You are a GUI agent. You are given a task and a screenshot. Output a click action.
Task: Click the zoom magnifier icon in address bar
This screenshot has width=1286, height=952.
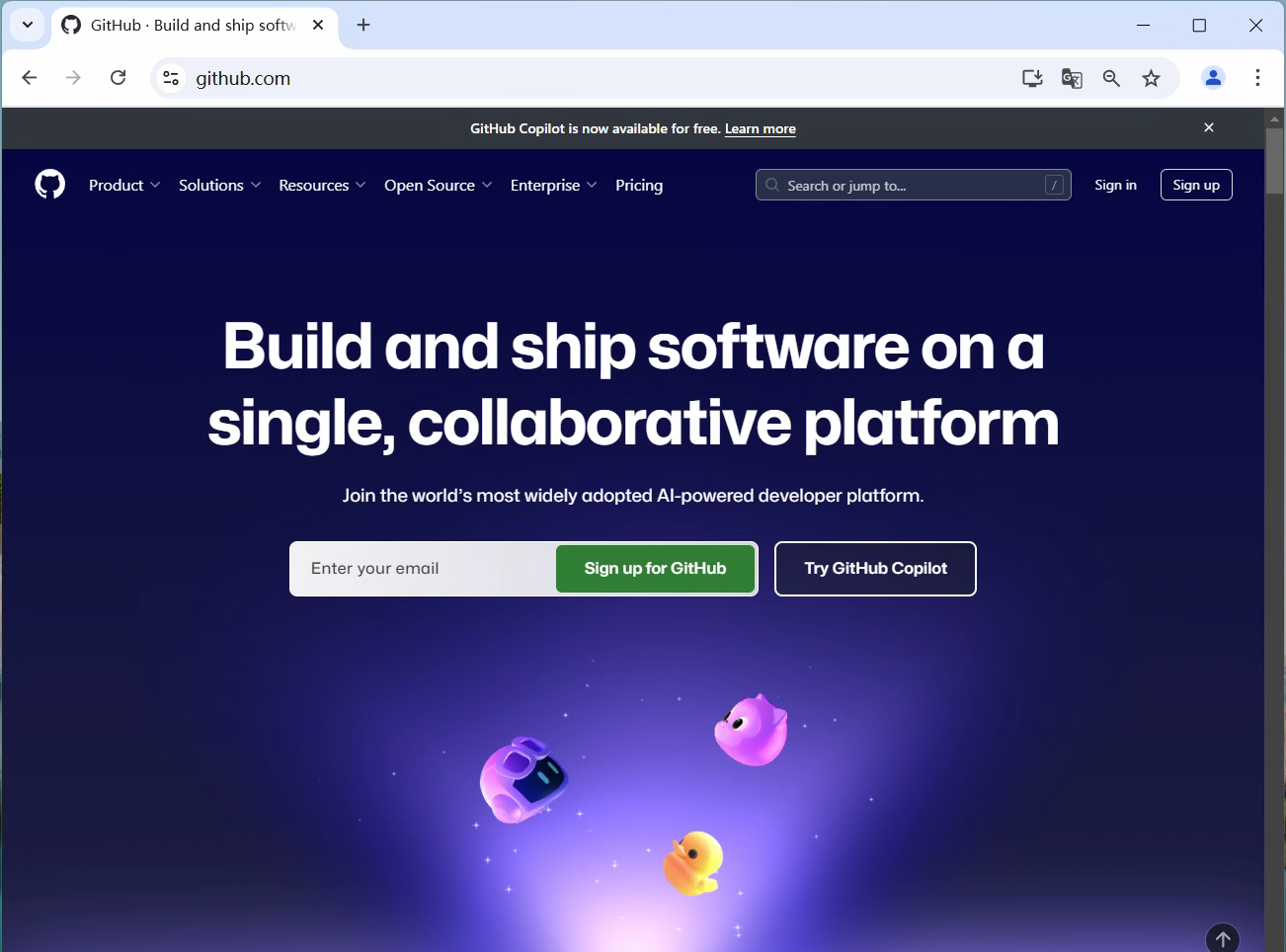[1111, 78]
